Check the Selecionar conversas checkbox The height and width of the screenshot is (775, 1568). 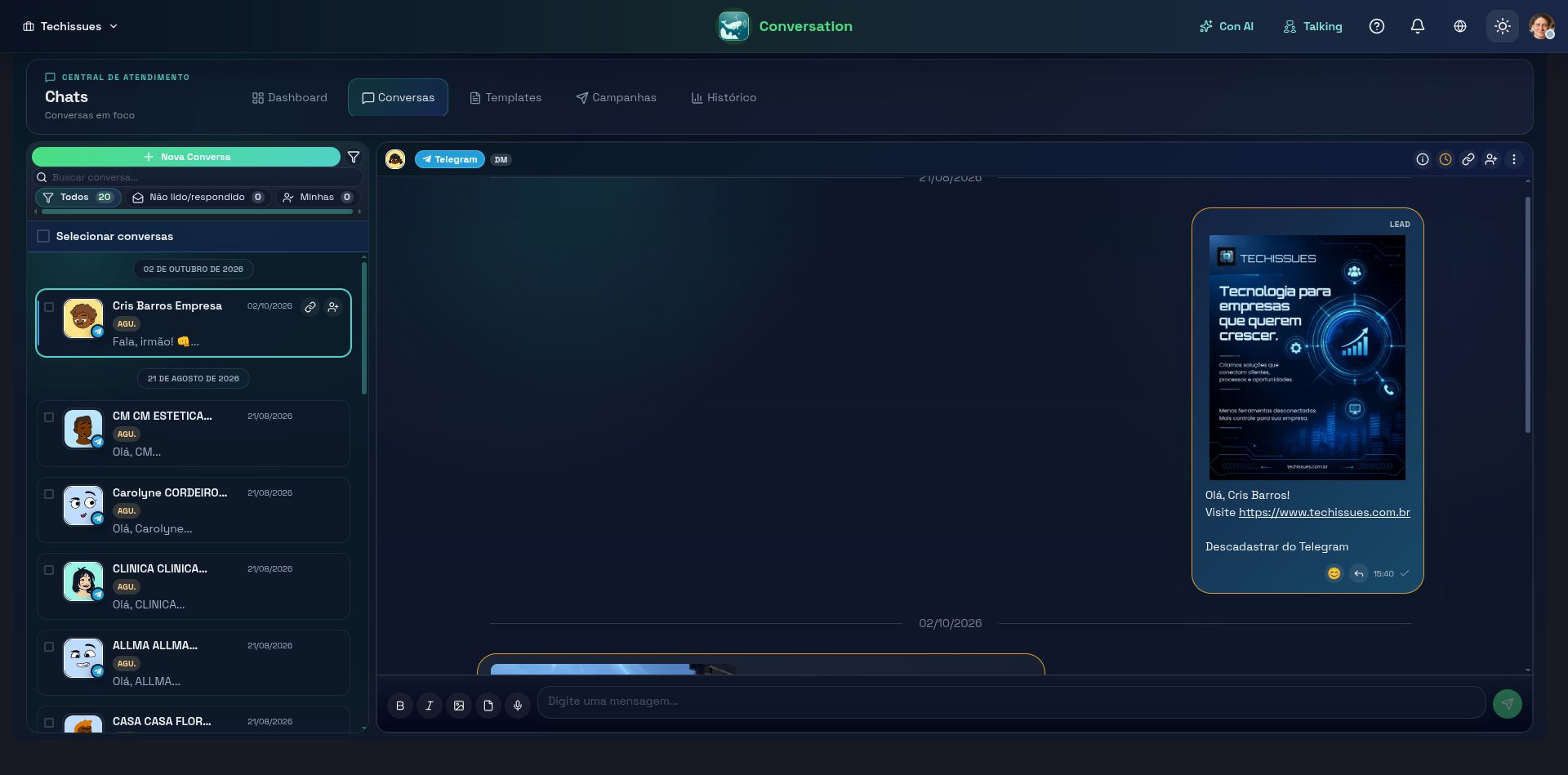click(x=43, y=236)
